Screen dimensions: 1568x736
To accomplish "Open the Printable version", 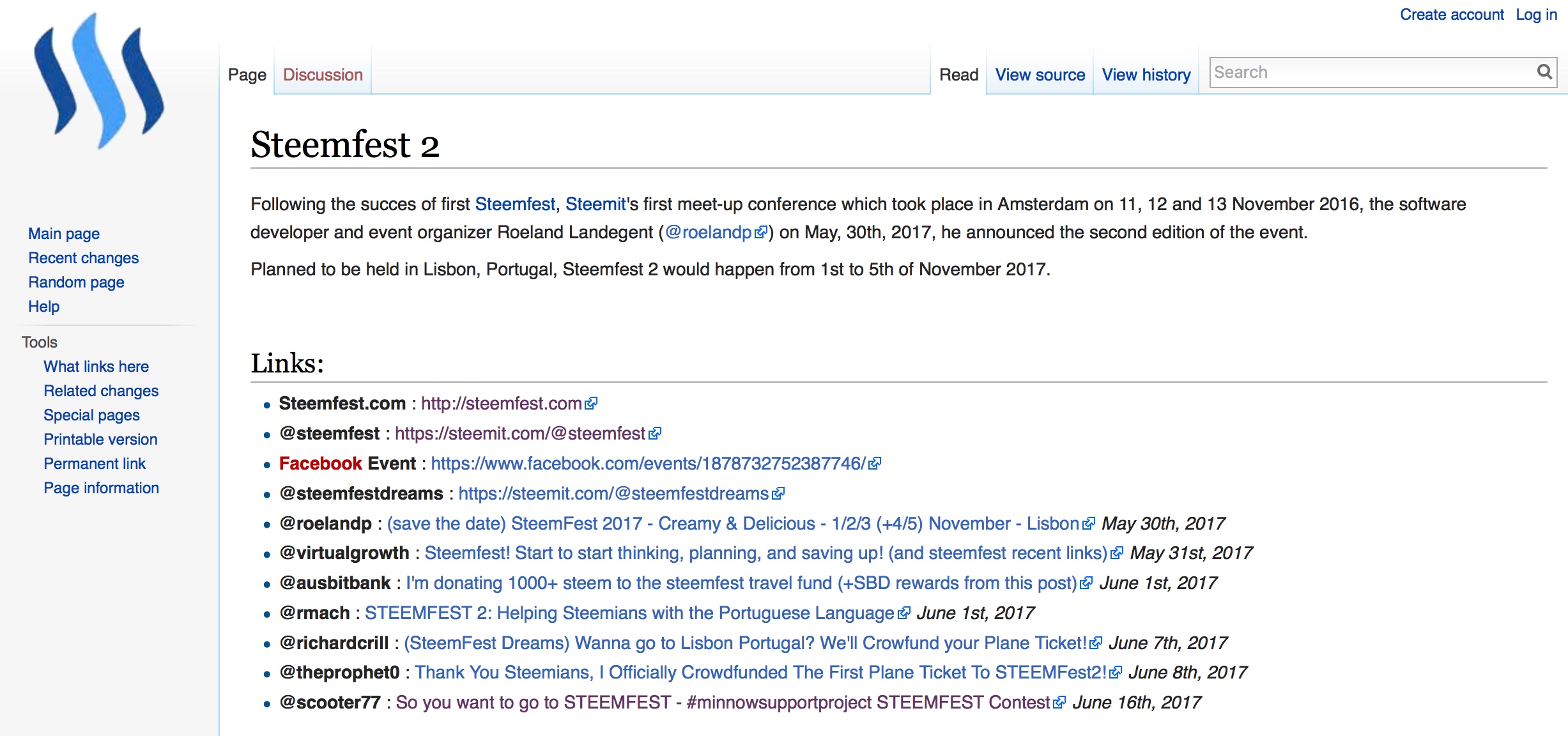I will (x=100, y=440).
